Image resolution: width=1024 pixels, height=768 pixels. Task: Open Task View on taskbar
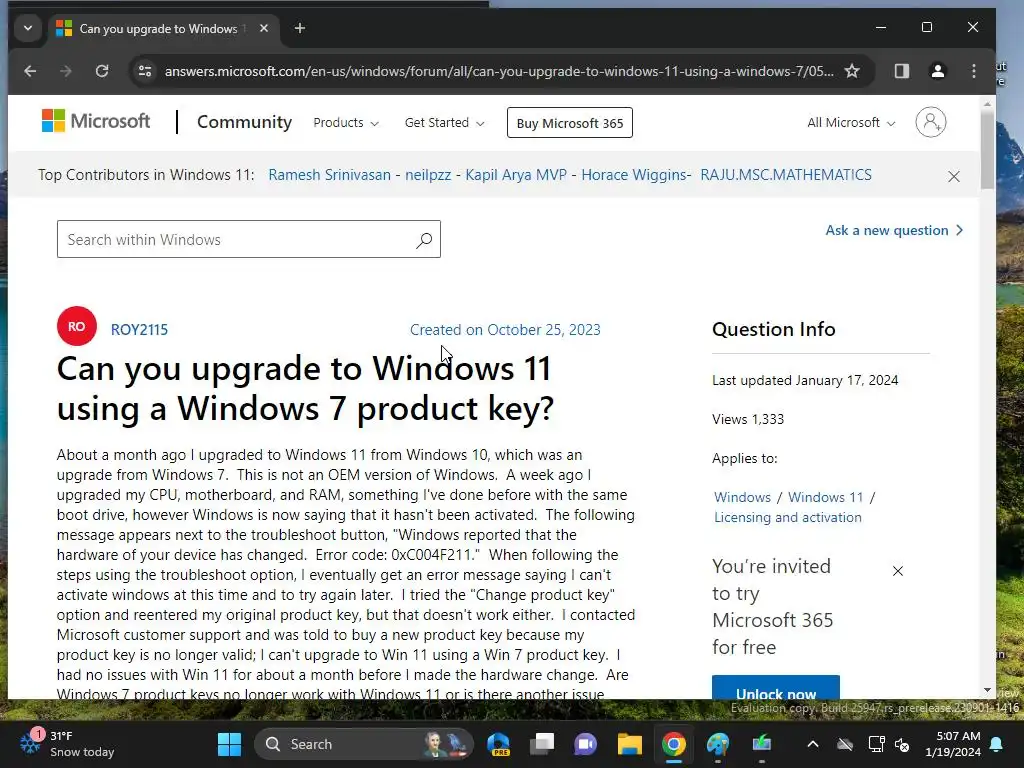541,744
